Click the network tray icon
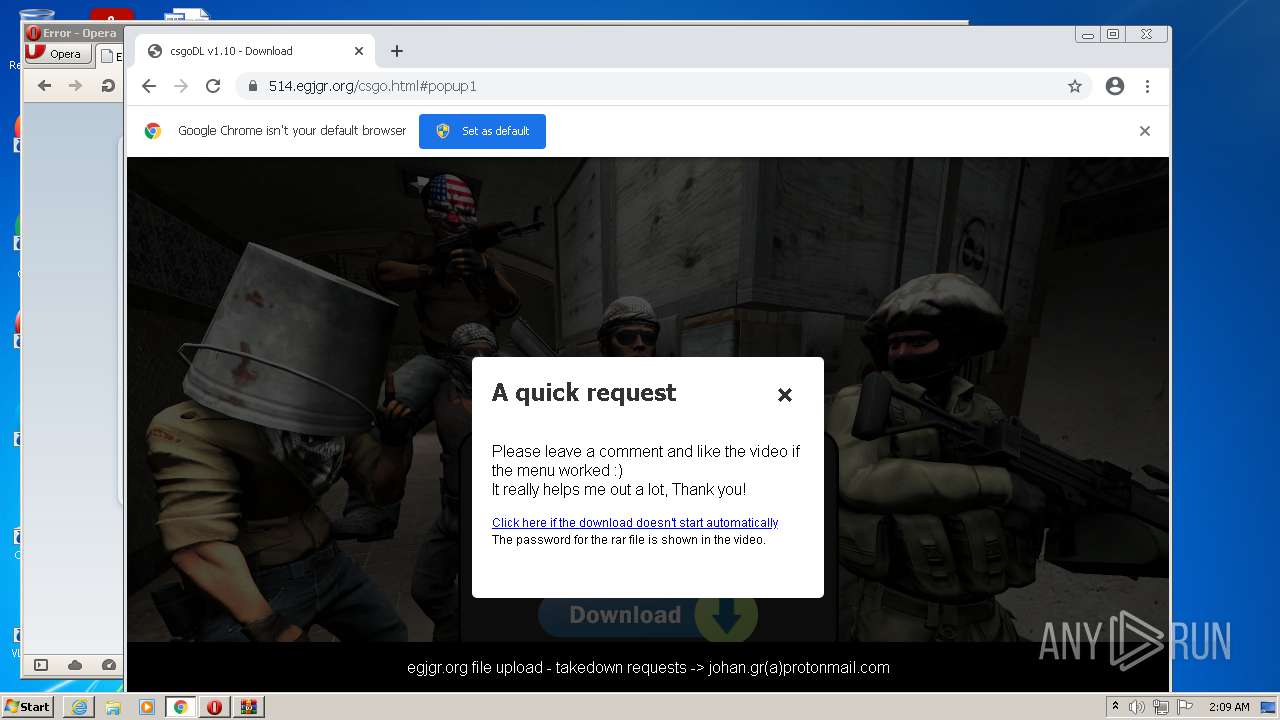1280x720 pixels. click(1161, 707)
